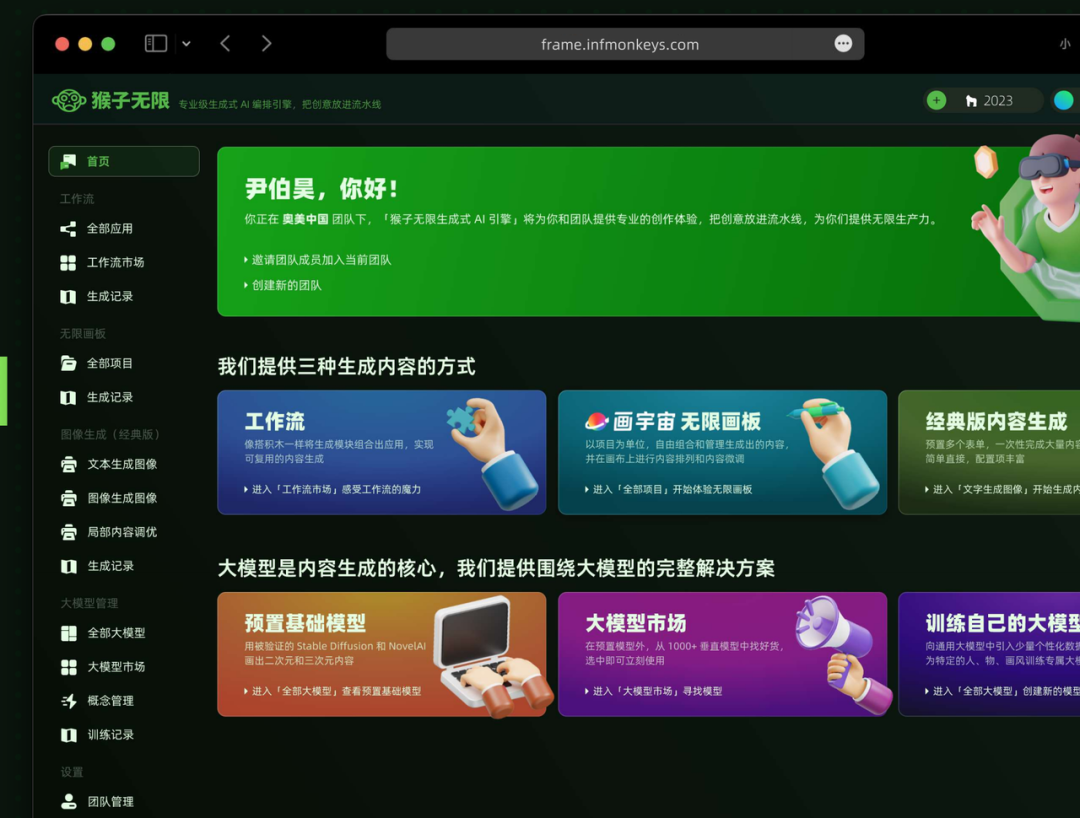Image resolution: width=1080 pixels, height=818 pixels.
Task: Select the 工作流市场 grid icon
Action: 68,262
